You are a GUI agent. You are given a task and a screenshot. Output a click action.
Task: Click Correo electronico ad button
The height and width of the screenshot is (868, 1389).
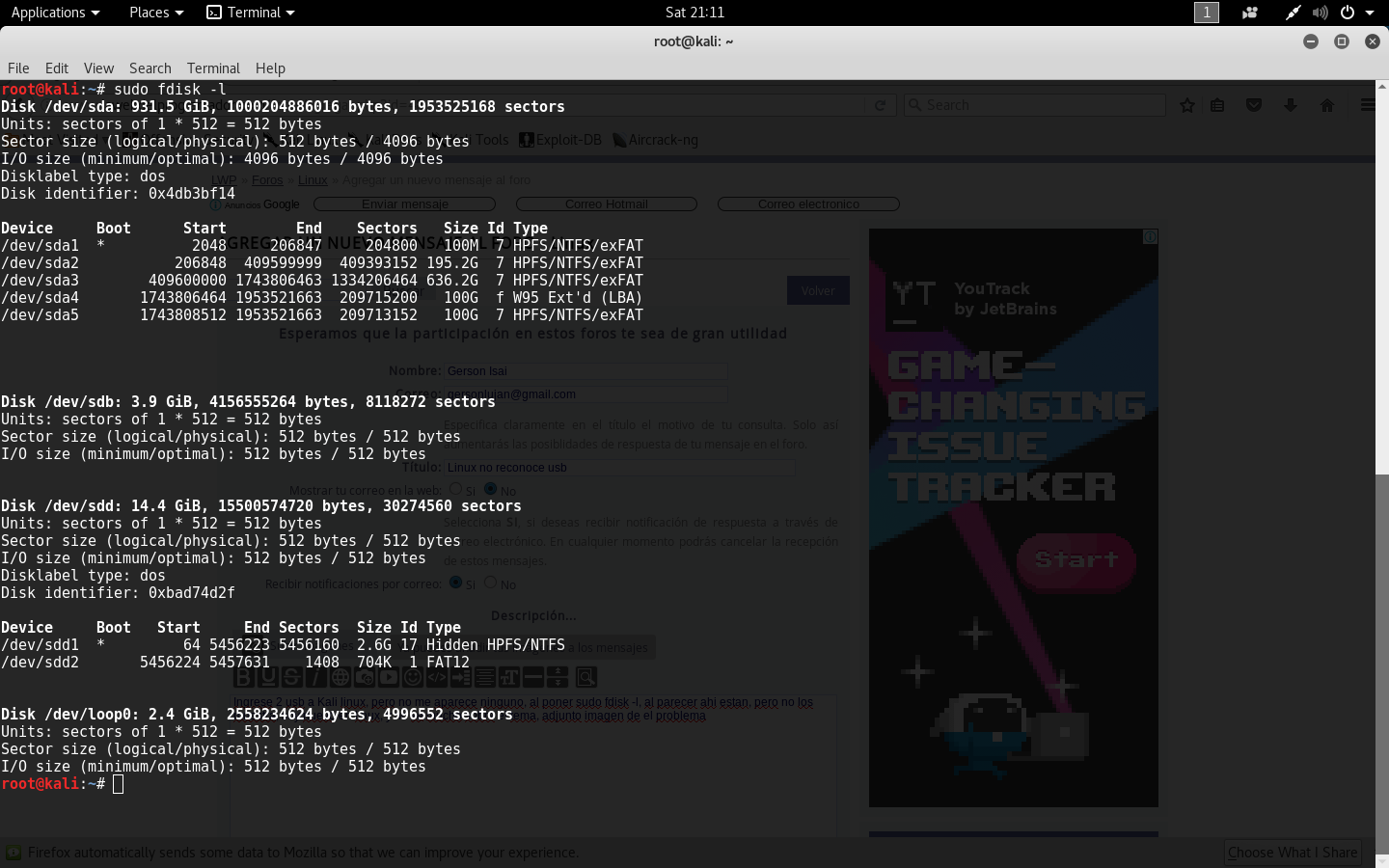tap(808, 204)
